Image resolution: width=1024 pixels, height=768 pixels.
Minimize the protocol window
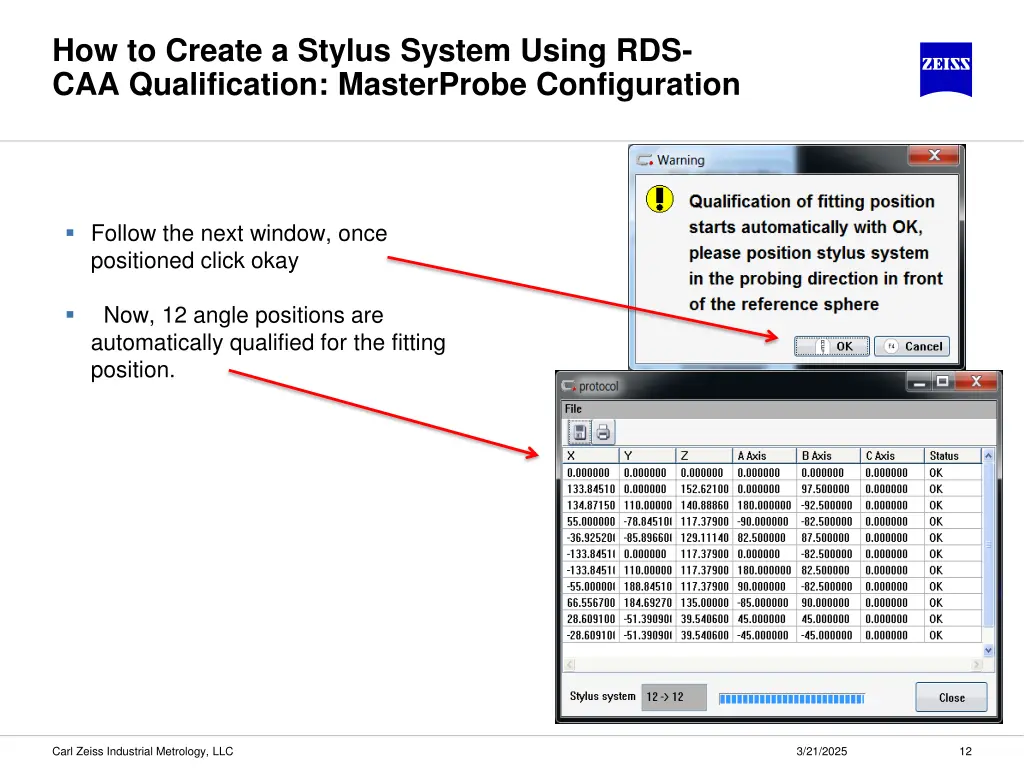tap(918, 382)
